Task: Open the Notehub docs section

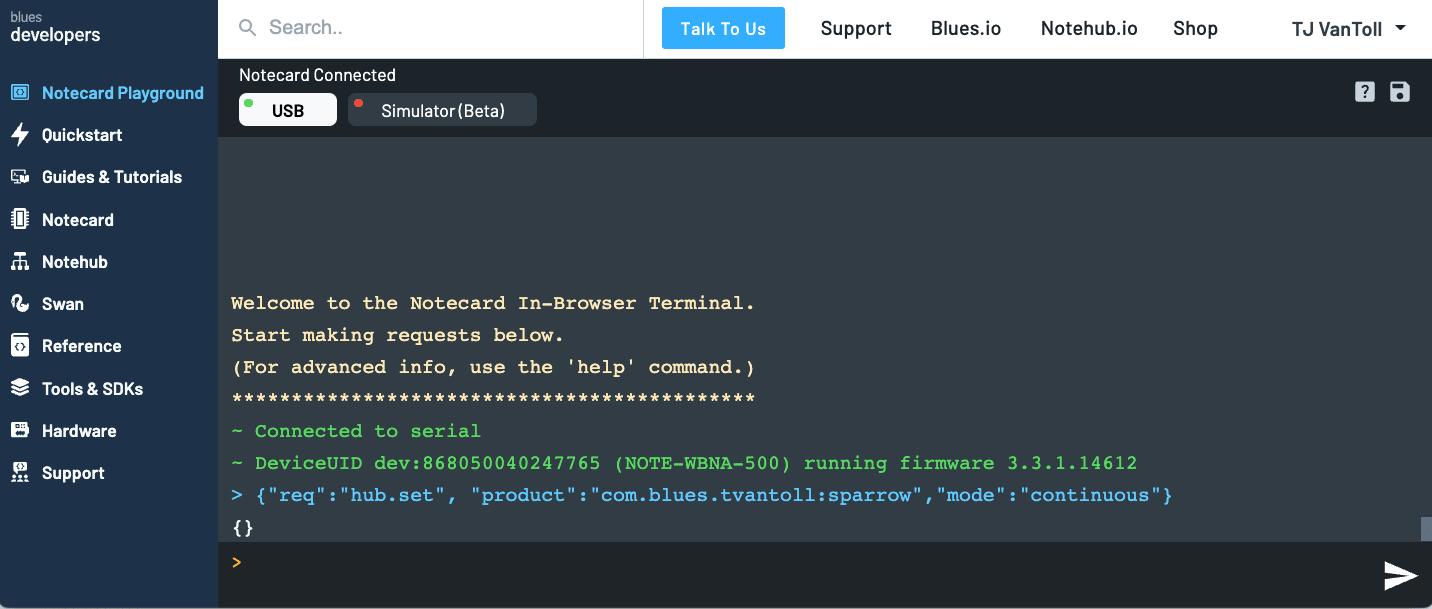Action: (x=75, y=262)
